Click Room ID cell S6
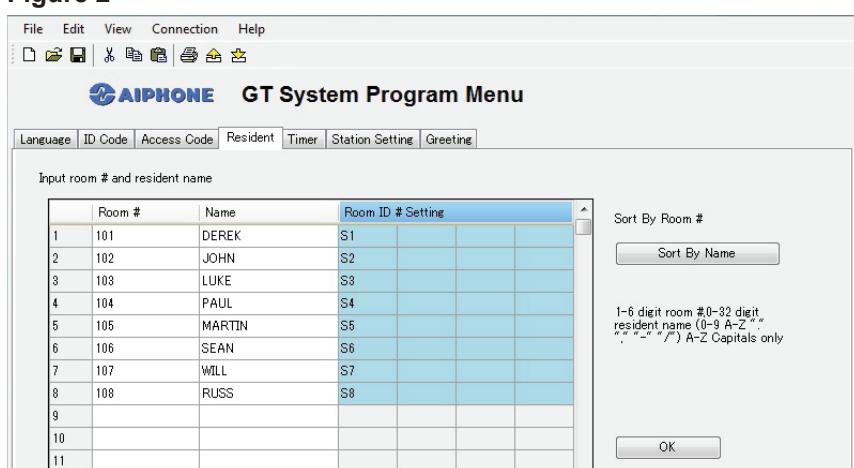Viewport: 854px width, 468px height. [368, 348]
